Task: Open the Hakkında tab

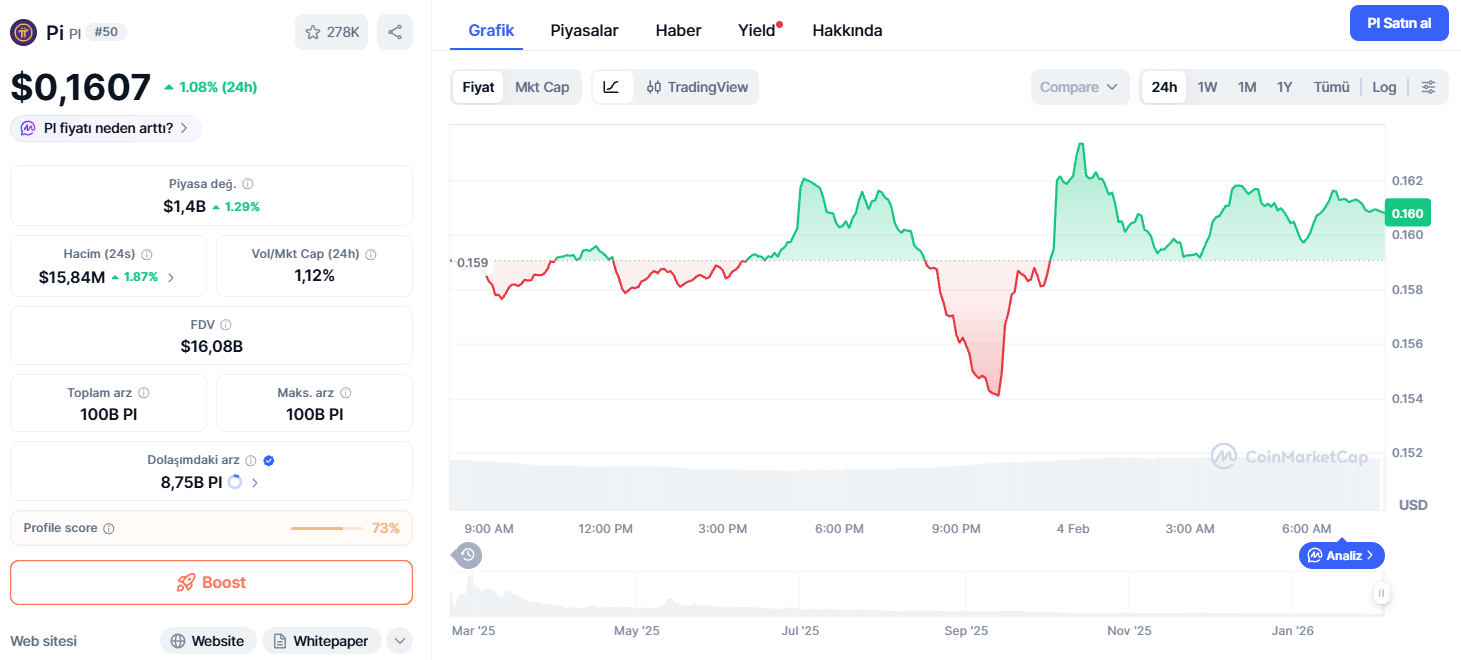Action: tap(847, 30)
